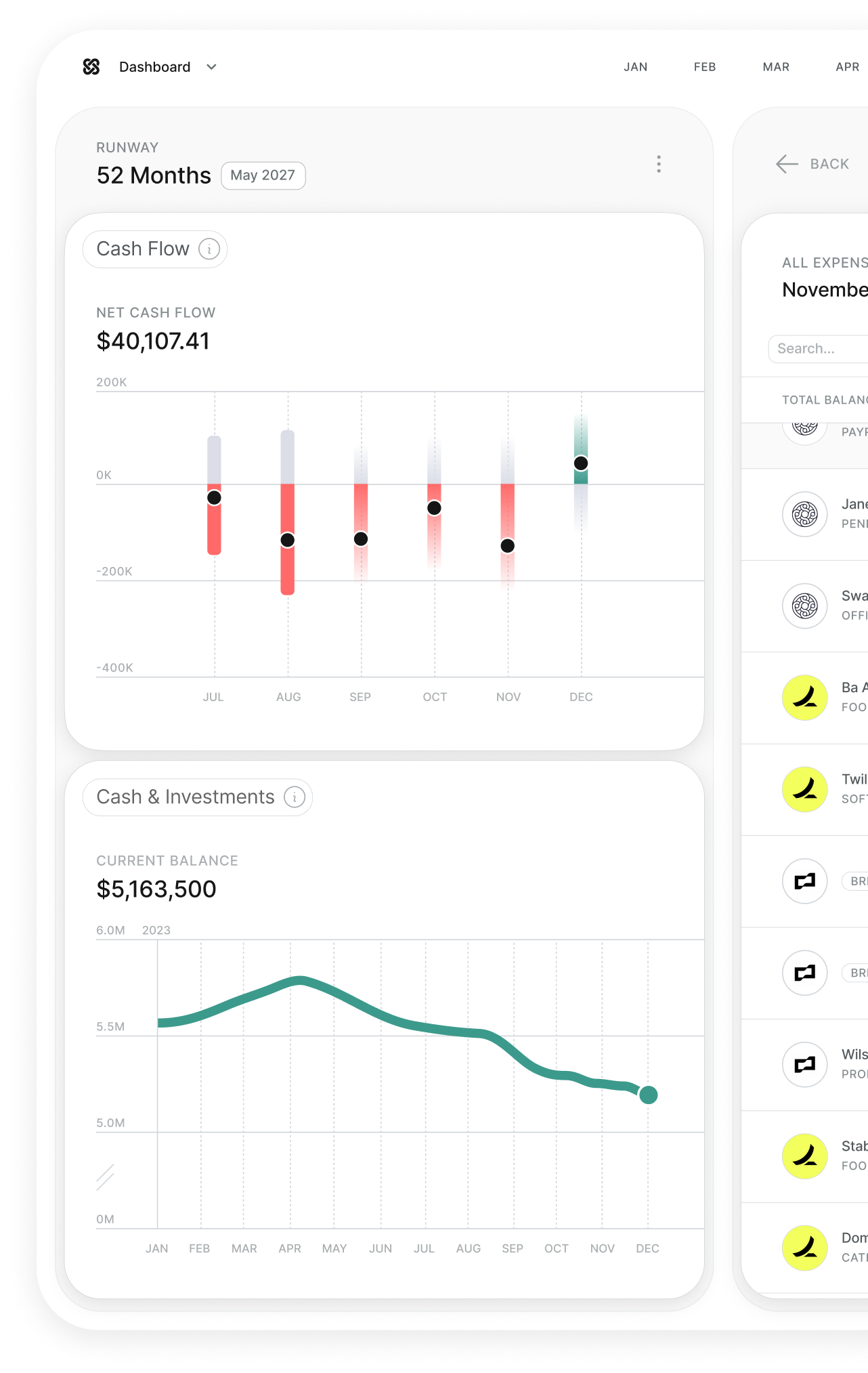The image size is (868, 1373).
Task: Open the Dashboard dropdown chevron
Action: (x=211, y=67)
